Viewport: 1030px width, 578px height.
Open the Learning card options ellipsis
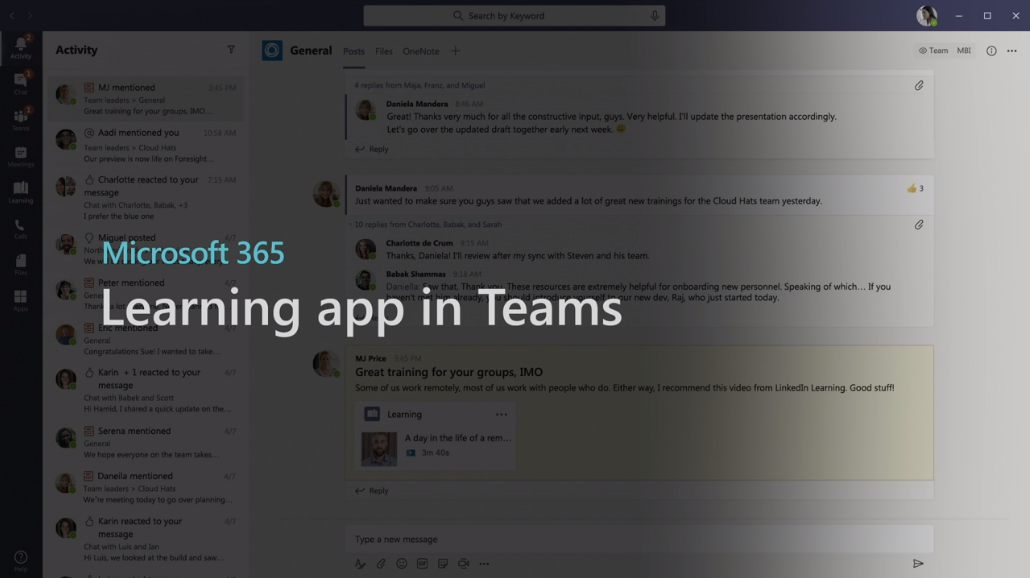click(501, 414)
